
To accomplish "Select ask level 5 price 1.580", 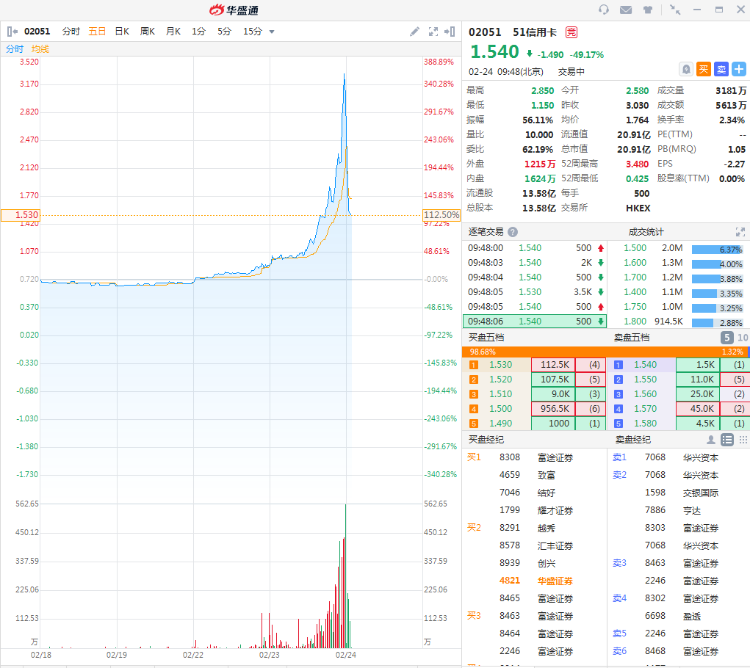I will pyautogui.click(x=645, y=424).
